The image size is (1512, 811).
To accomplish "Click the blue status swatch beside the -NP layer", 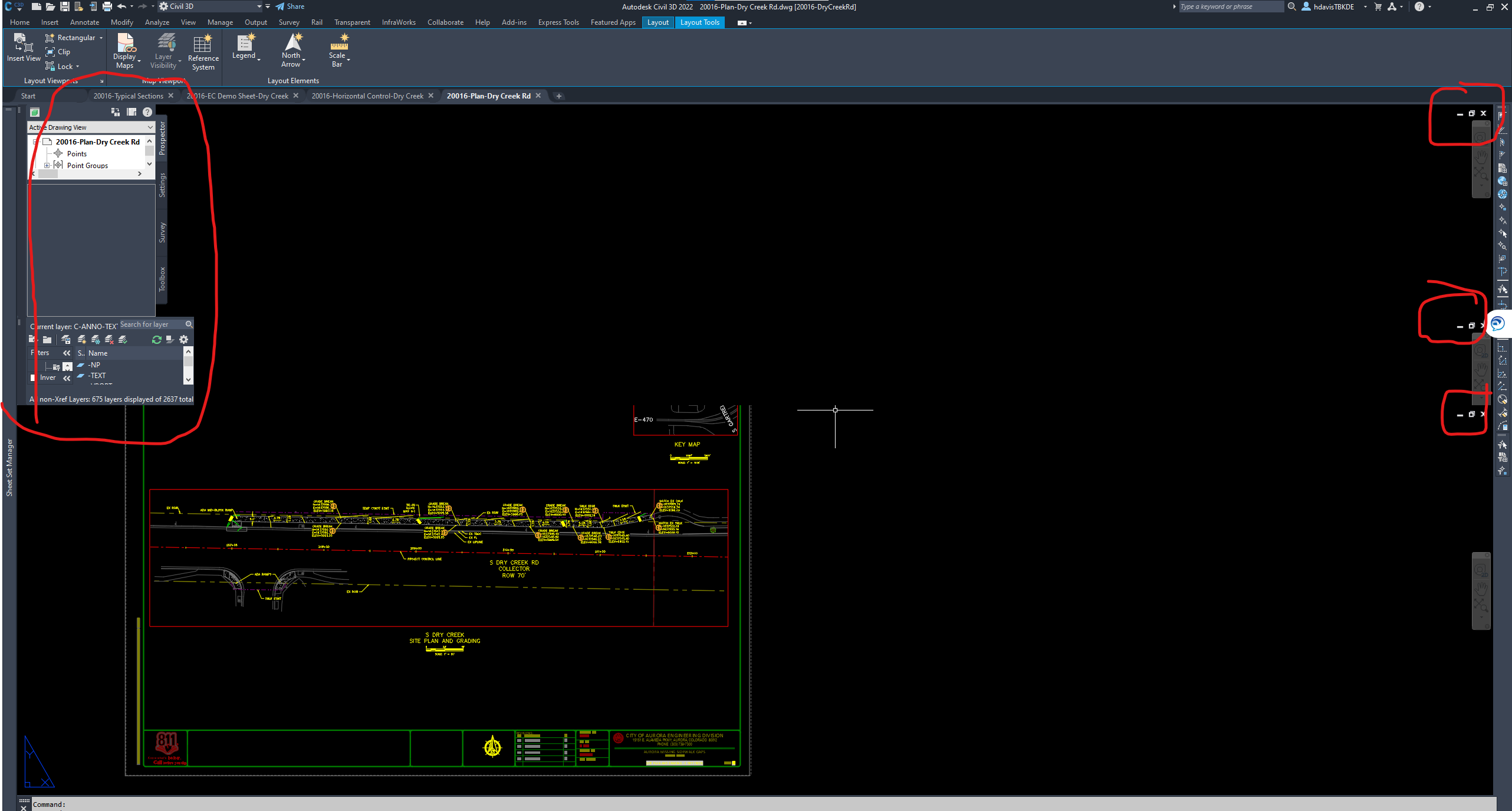I will [x=81, y=365].
